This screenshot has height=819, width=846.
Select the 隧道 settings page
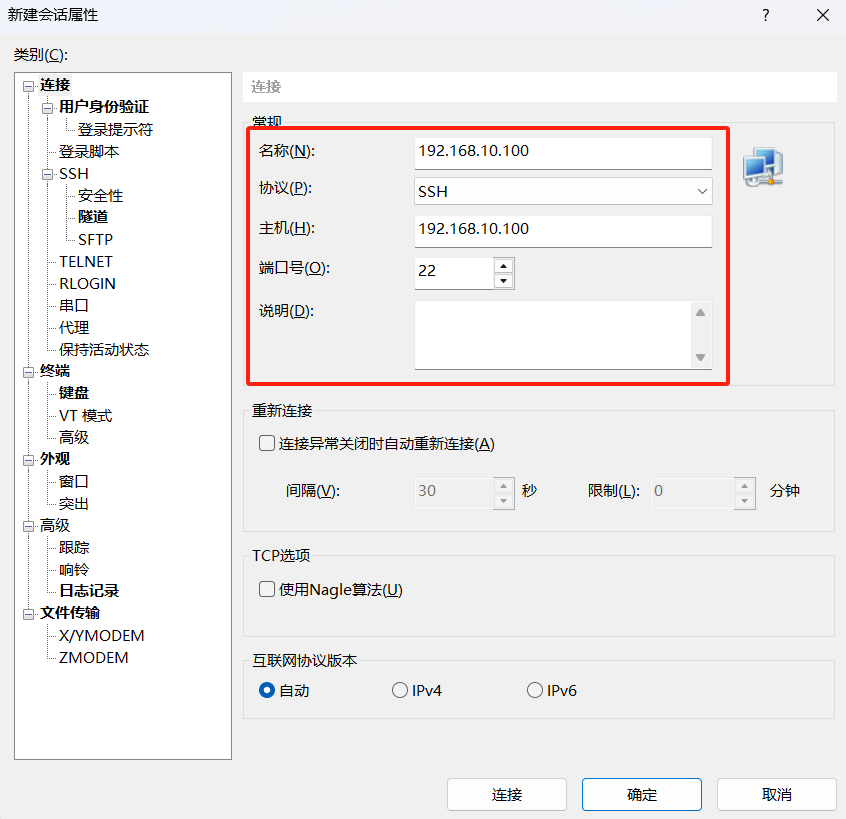[x=93, y=217]
